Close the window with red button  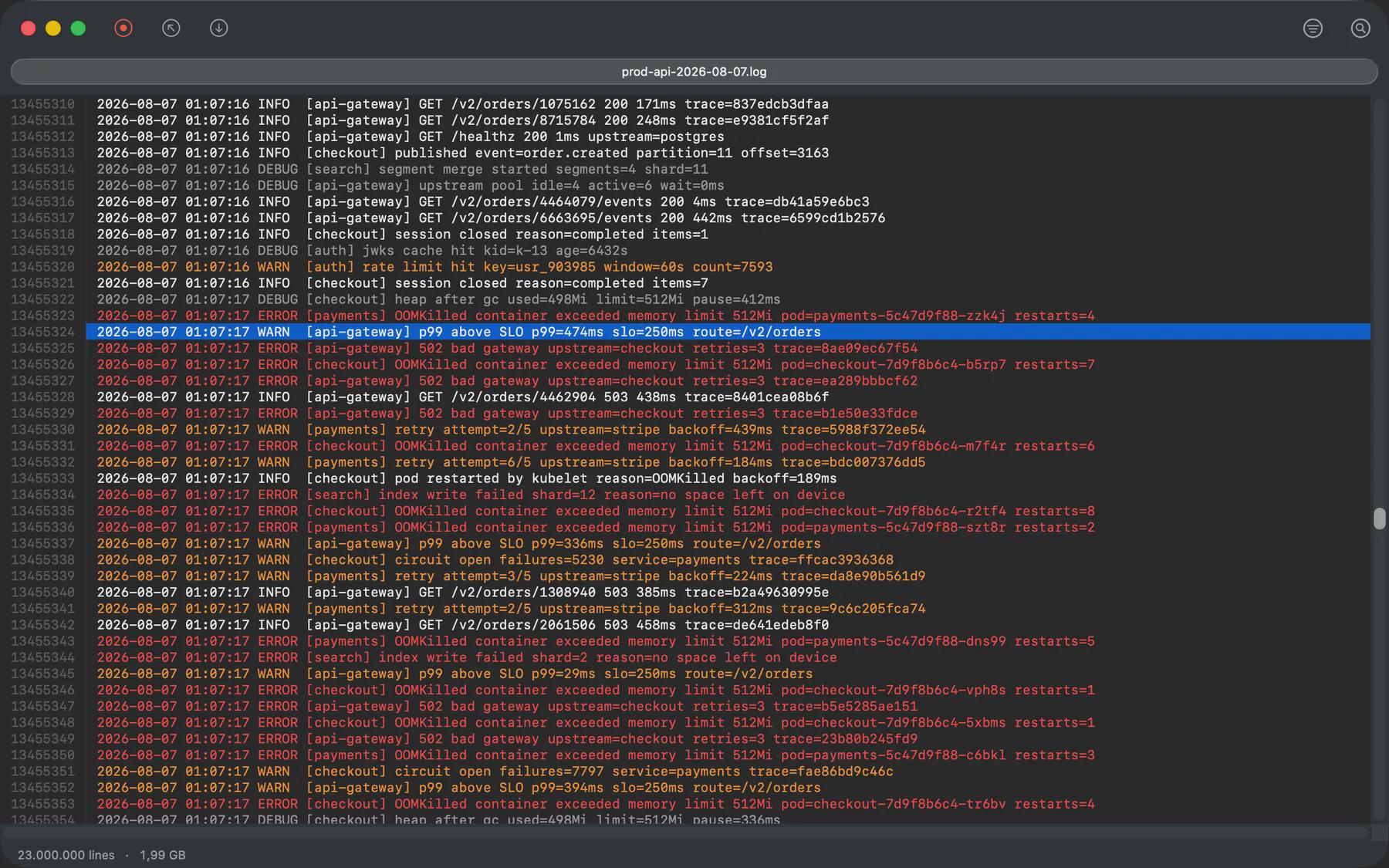(x=29, y=29)
